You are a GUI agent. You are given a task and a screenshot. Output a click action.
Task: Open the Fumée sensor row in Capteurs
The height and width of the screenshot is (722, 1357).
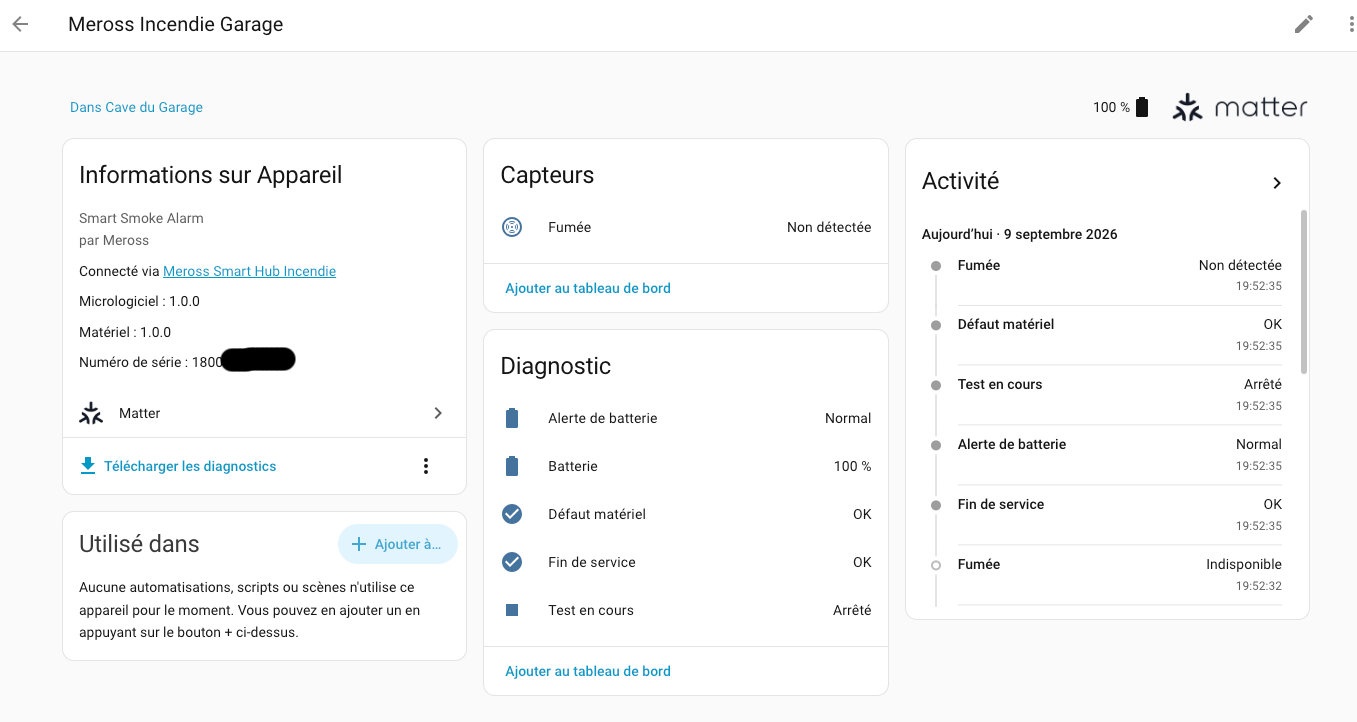[x=686, y=227]
